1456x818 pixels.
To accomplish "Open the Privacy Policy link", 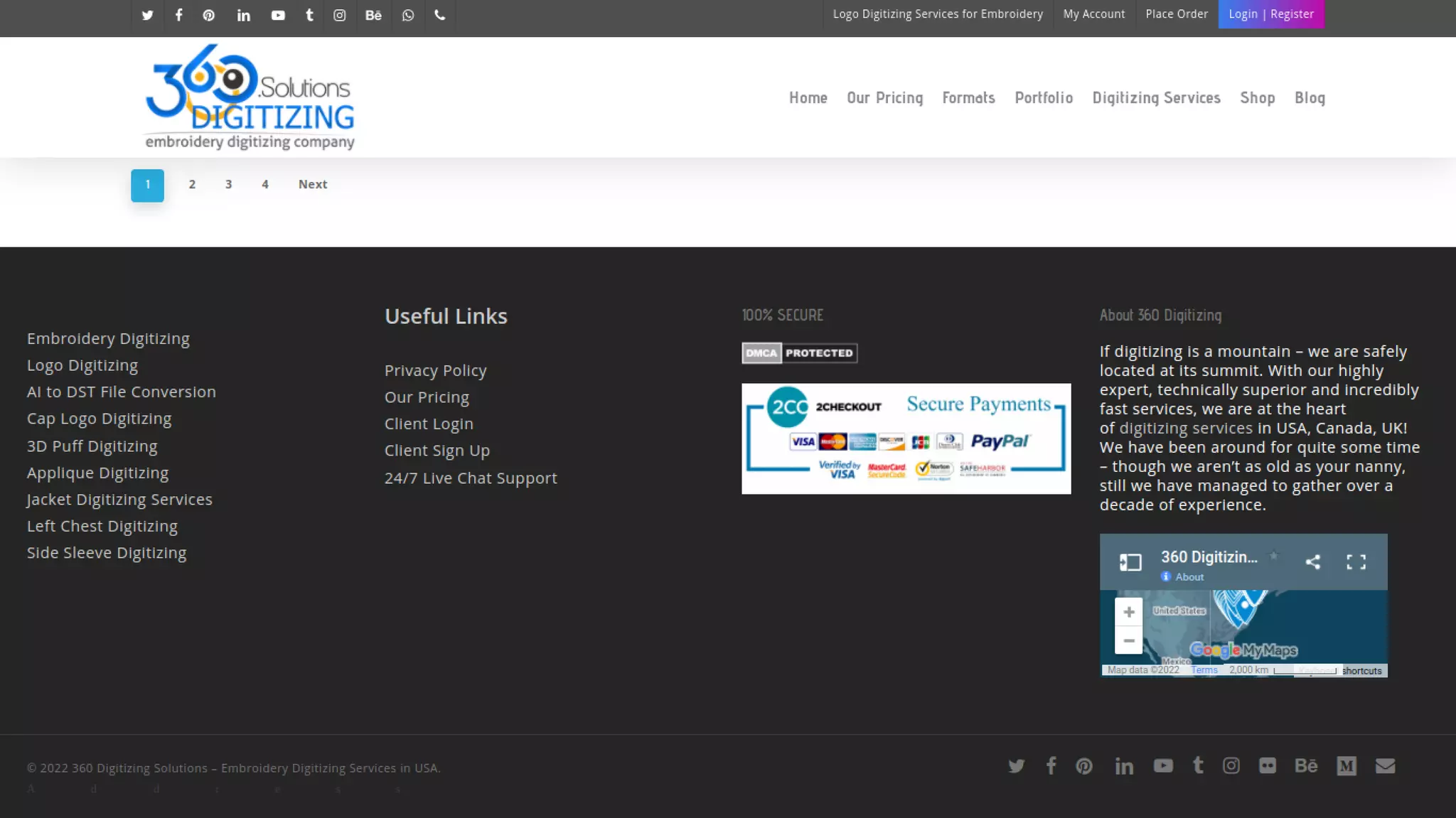I will [x=435, y=371].
